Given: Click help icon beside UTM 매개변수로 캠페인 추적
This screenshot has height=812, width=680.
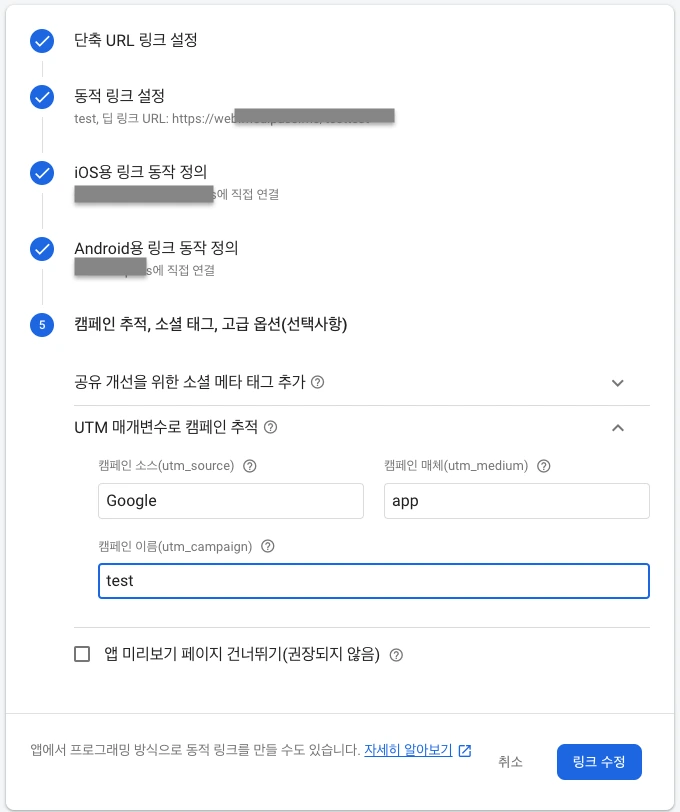Looking at the screenshot, I should click(270, 427).
